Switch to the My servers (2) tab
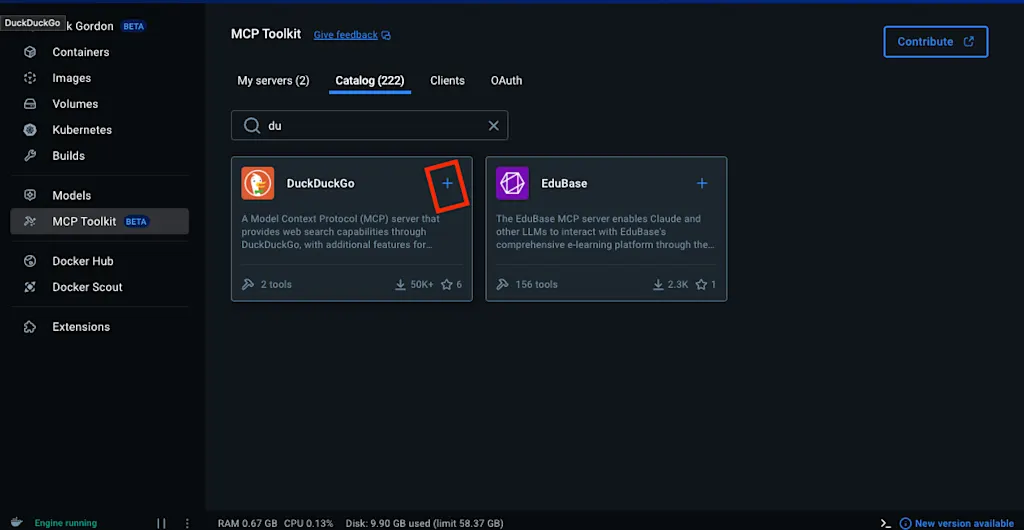Image resolution: width=1024 pixels, height=530 pixels. click(273, 81)
